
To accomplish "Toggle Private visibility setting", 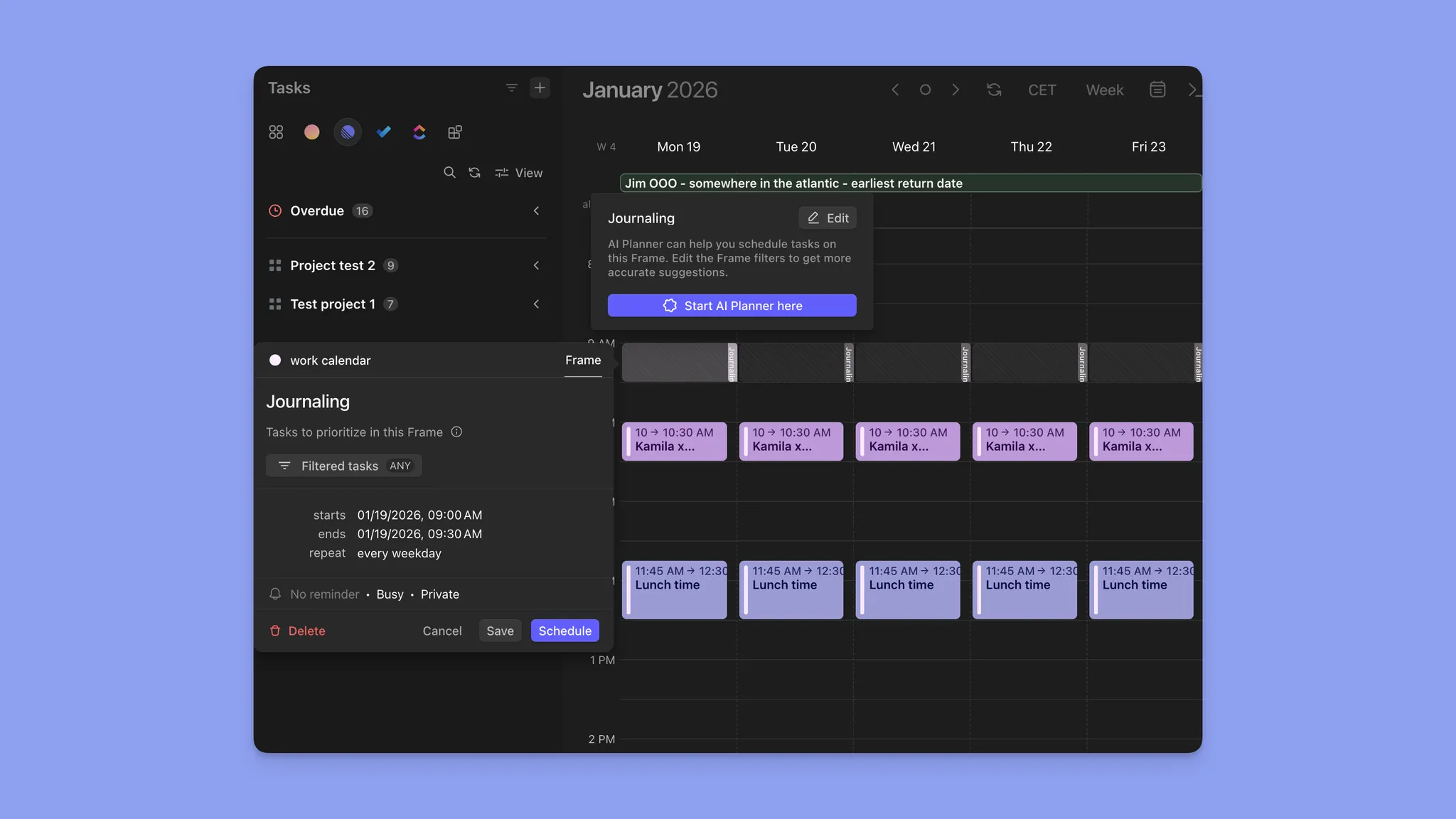I will click(x=439, y=594).
